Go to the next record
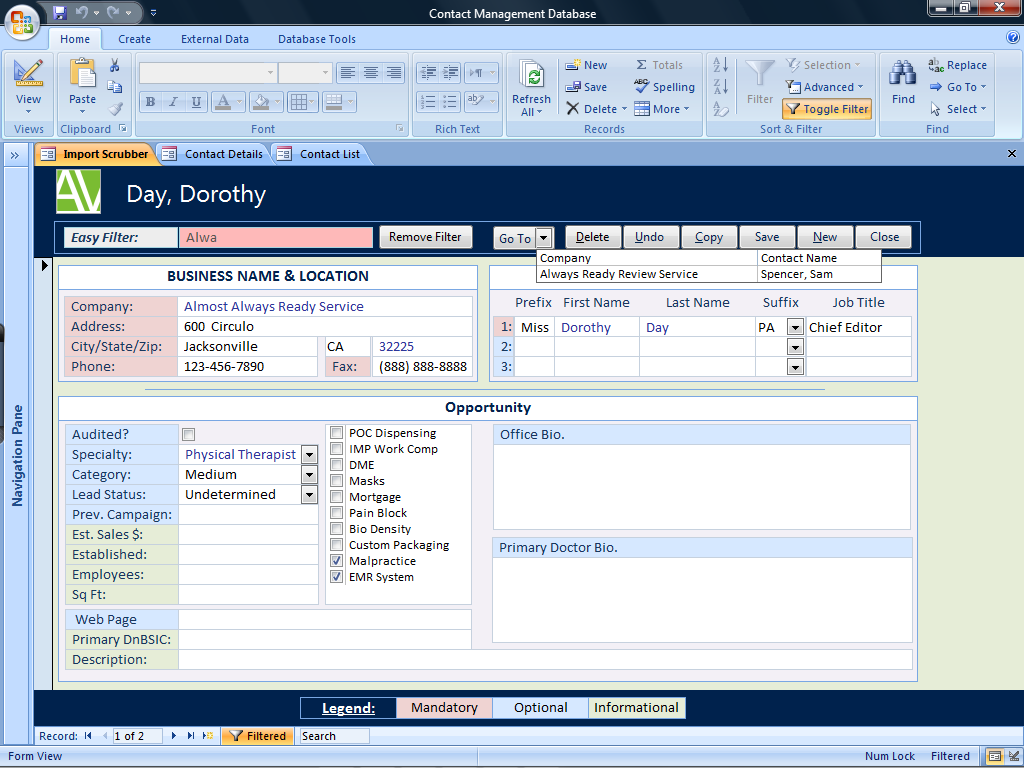The image size is (1024, 768). pyautogui.click(x=174, y=736)
